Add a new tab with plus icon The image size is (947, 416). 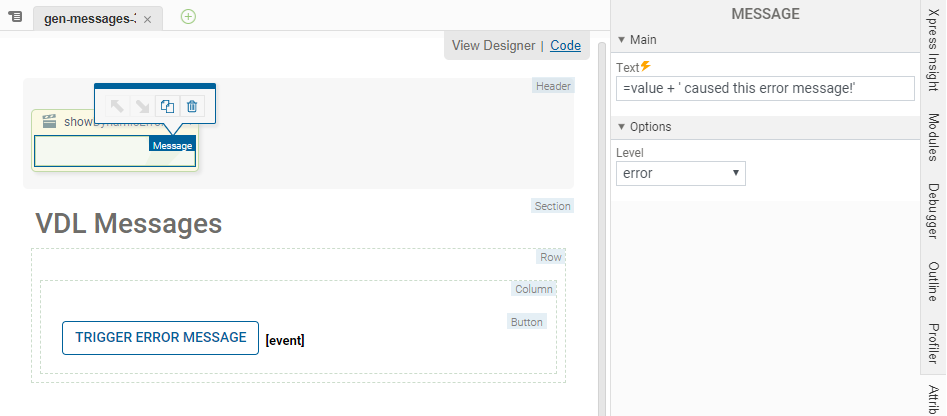coord(188,17)
